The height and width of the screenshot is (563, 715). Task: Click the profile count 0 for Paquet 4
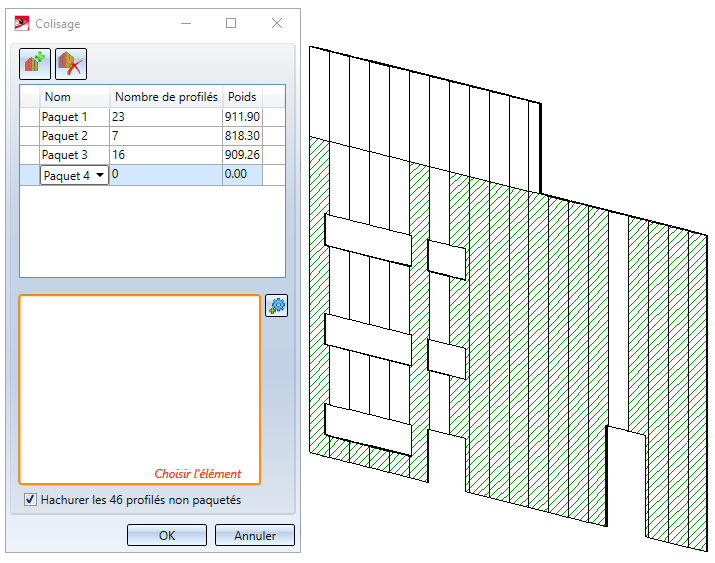click(x=166, y=175)
